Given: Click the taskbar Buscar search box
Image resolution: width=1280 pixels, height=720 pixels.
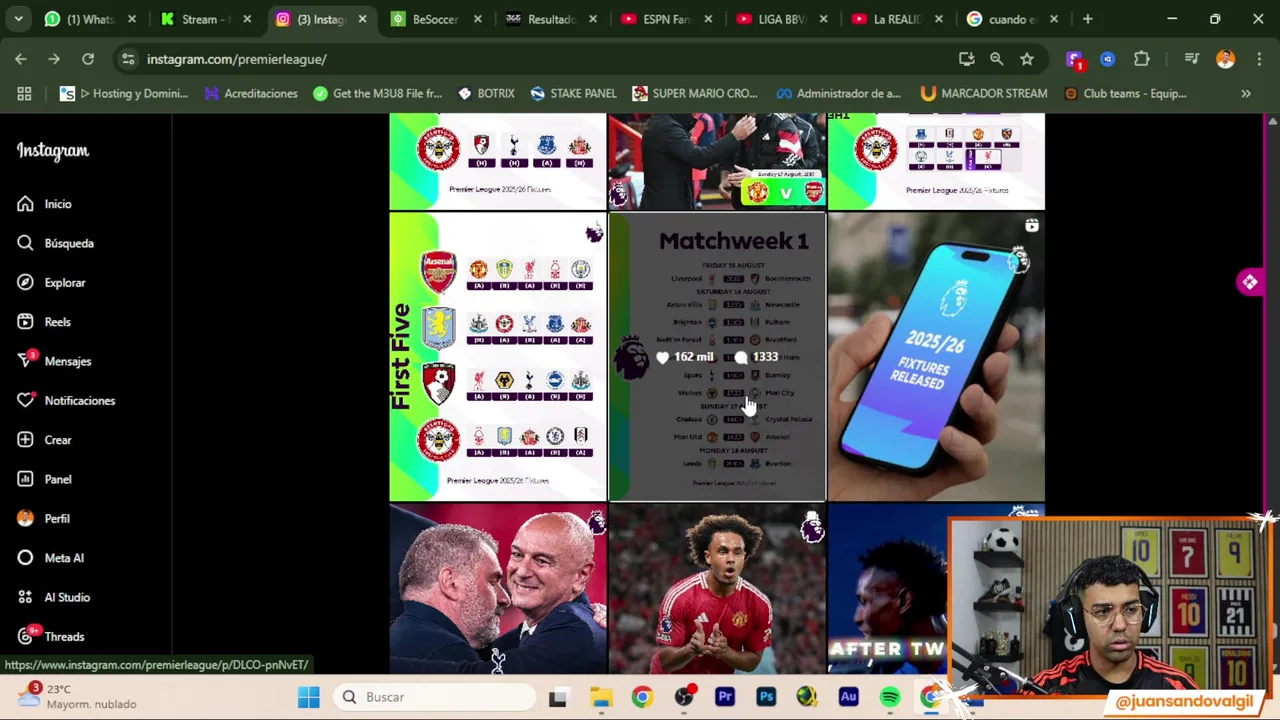Looking at the screenshot, I should (435, 697).
